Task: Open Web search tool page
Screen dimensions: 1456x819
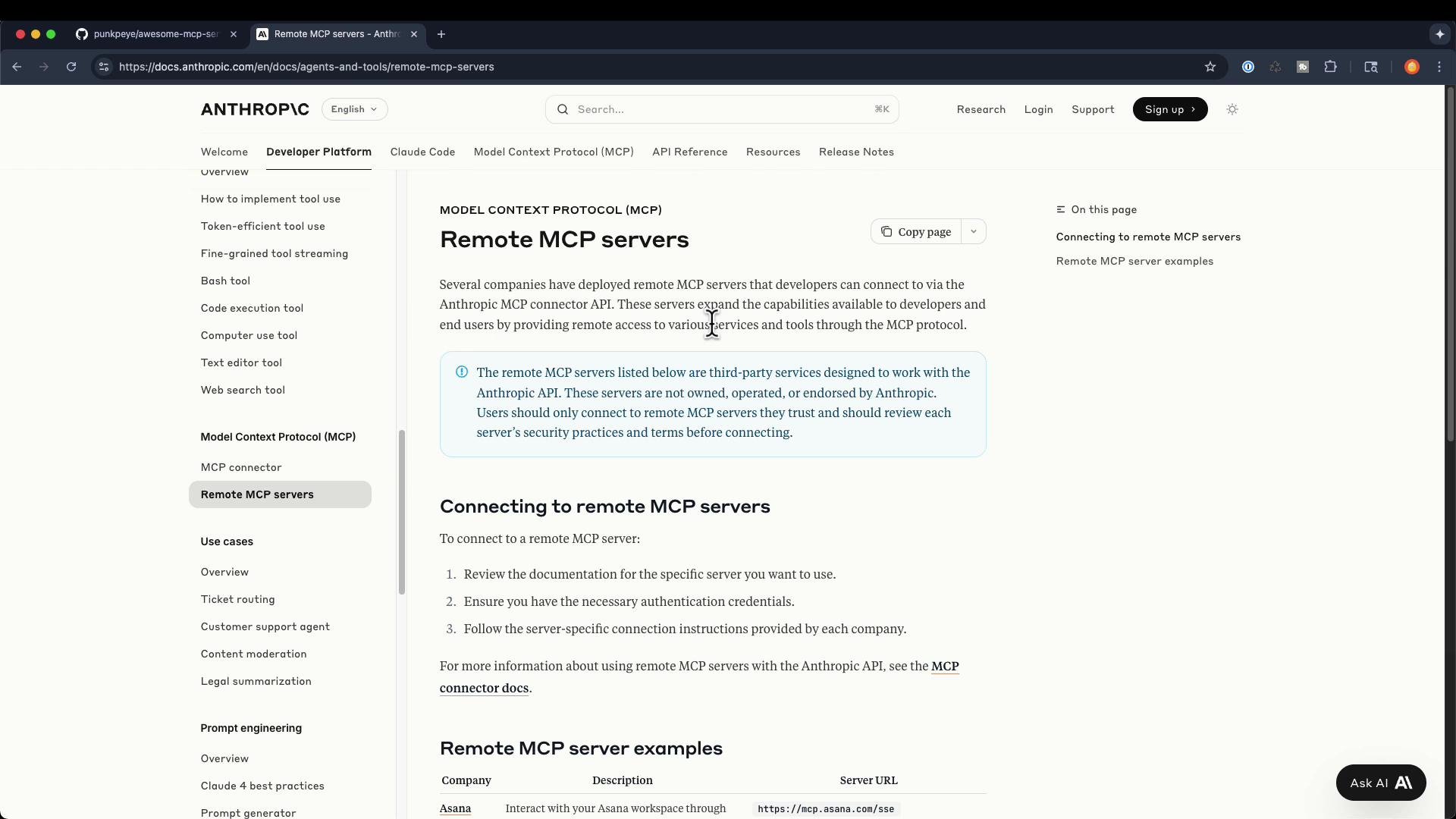Action: point(243,390)
